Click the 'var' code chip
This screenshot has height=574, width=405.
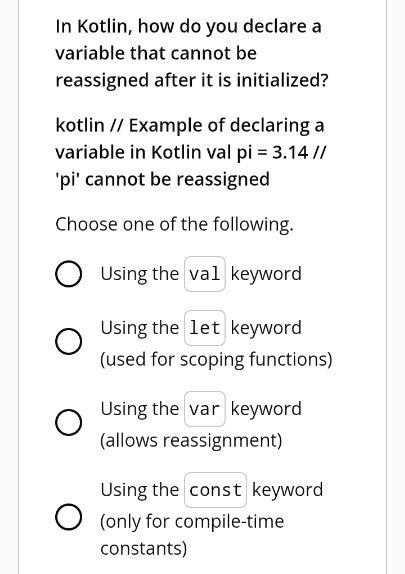[205, 409]
